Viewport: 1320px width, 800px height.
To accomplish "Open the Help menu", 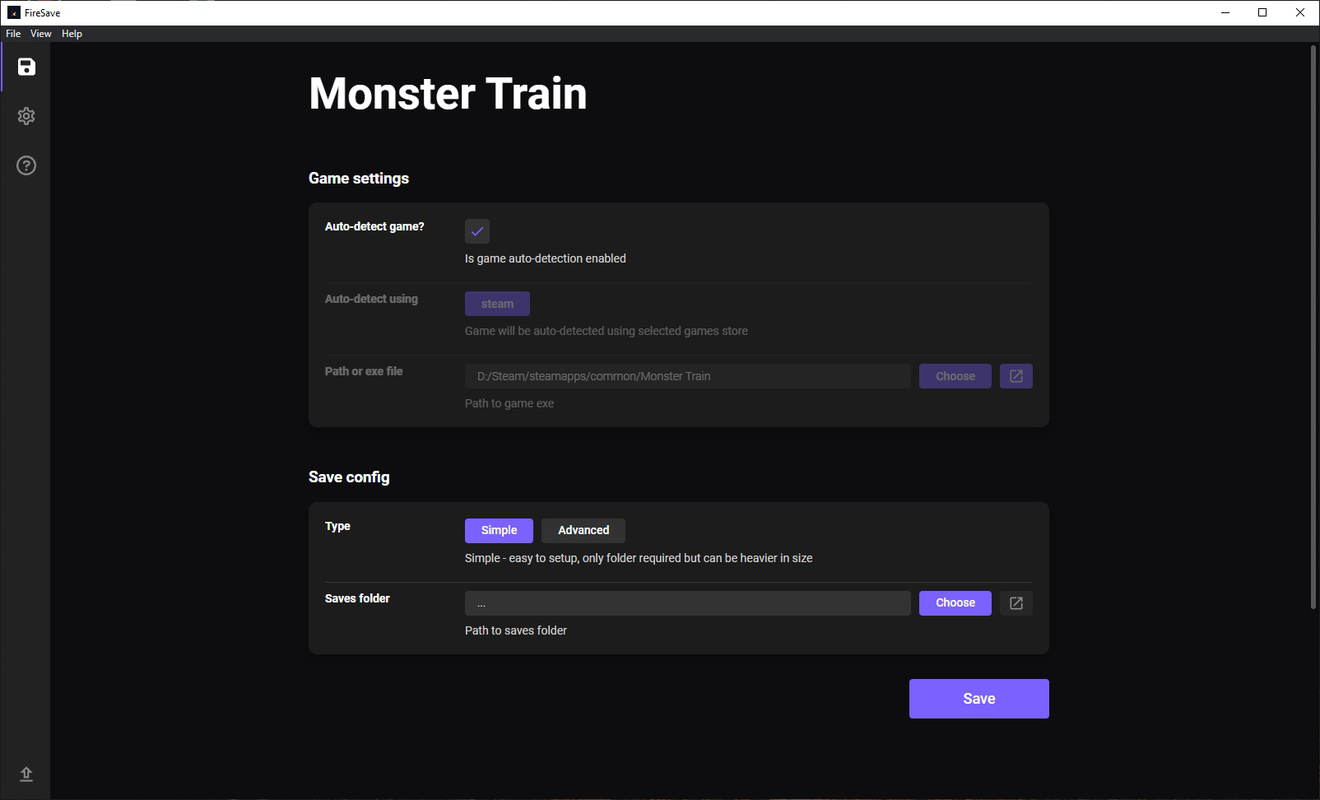I will (72, 34).
